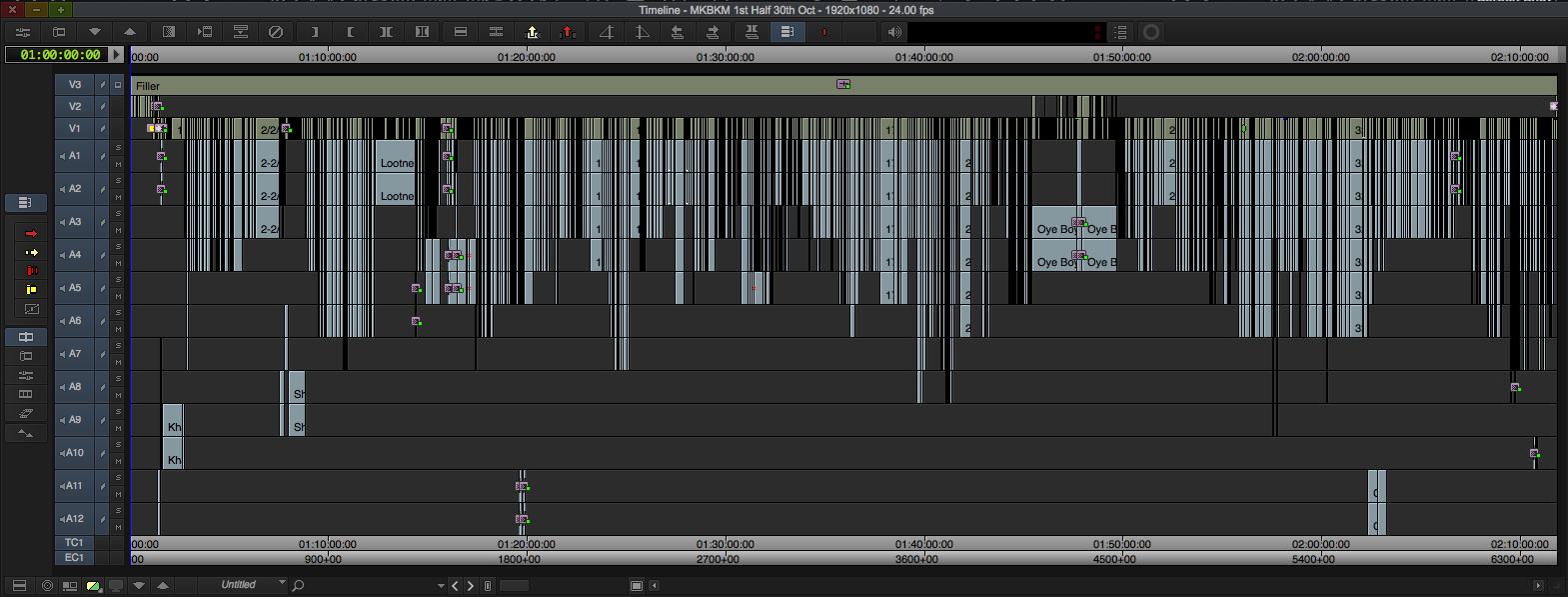The height and width of the screenshot is (597, 1568).
Task: Click the scroll-left arrow of horizontal scrollbar
Action: [x=655, y=586]
